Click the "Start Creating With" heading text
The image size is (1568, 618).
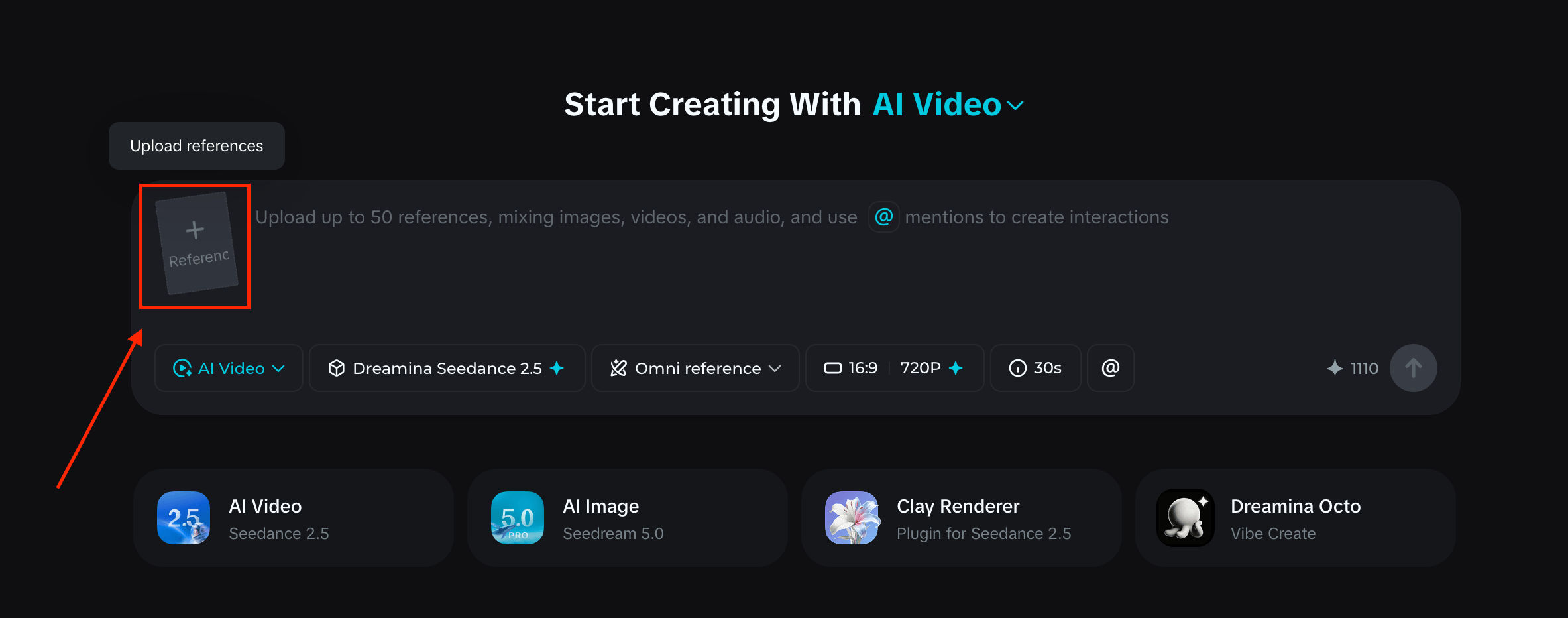point(712,105)
